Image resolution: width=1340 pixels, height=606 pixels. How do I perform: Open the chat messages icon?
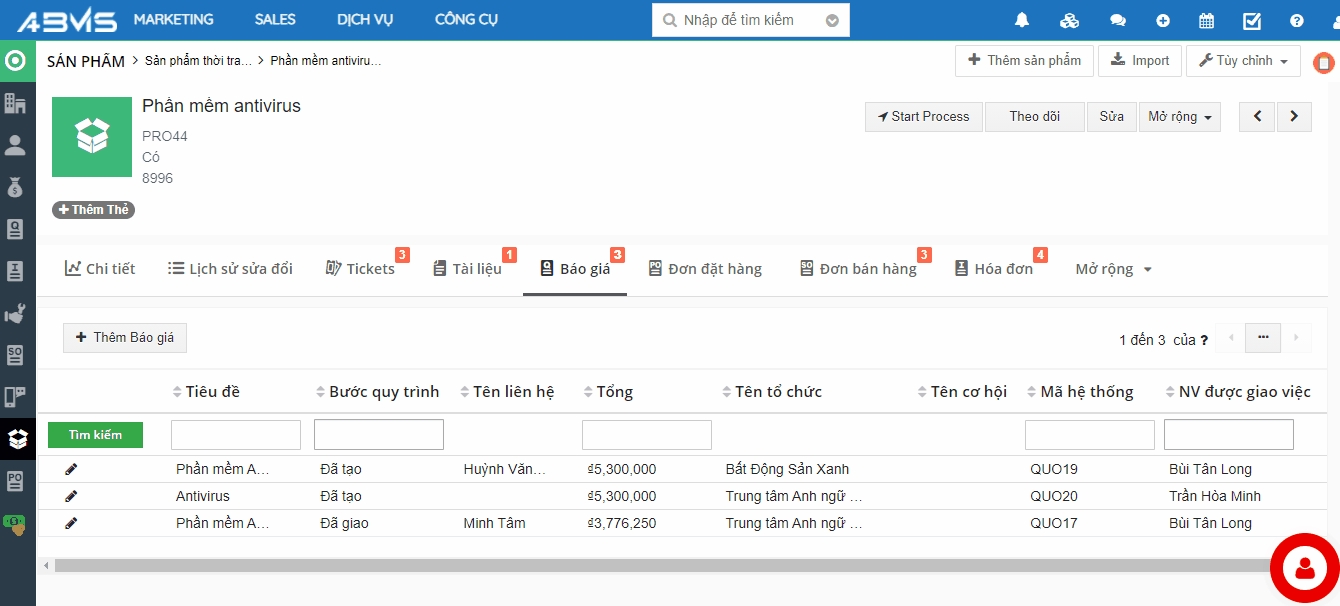pyautogui.click(x=1117, y=20)
